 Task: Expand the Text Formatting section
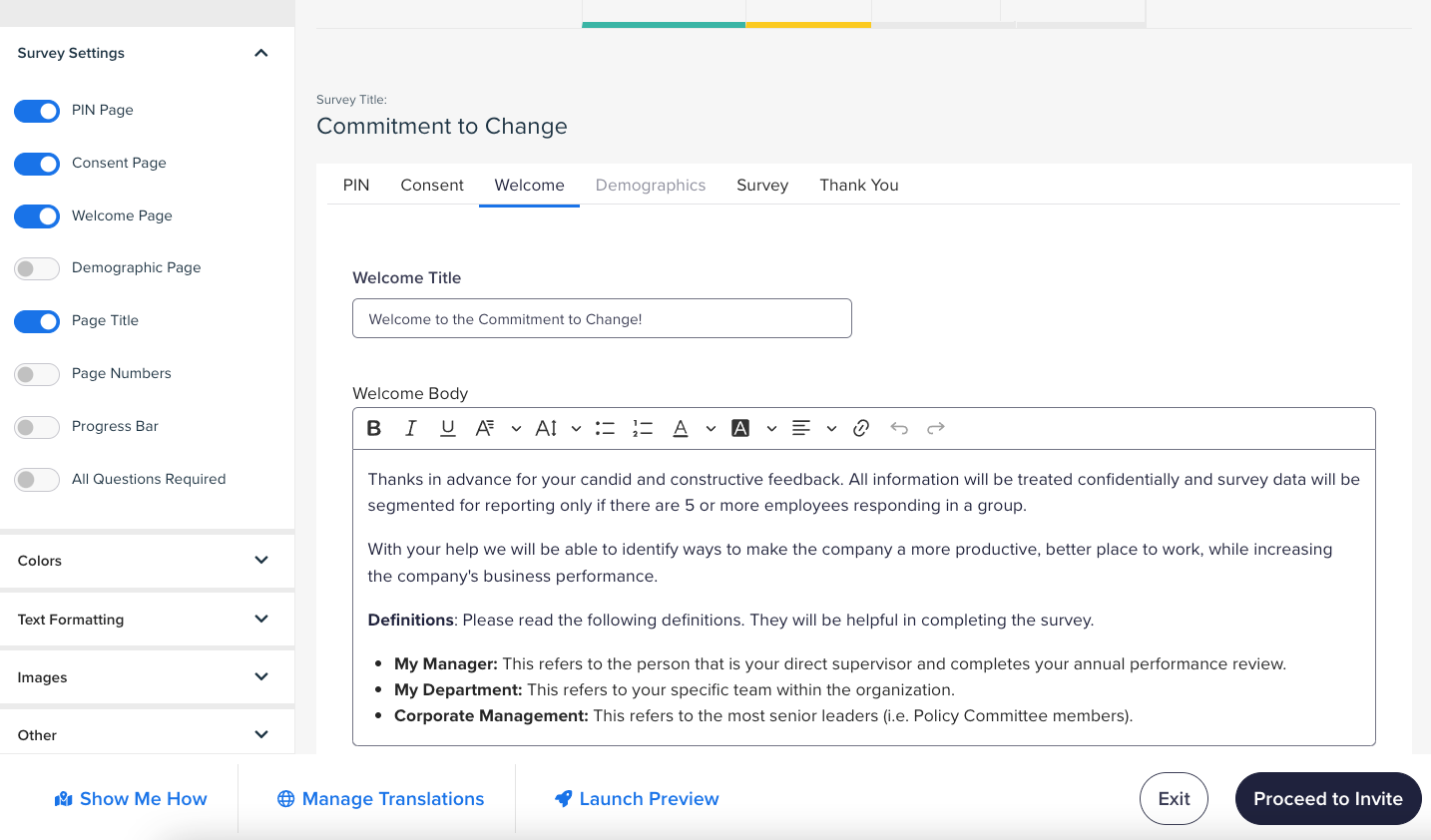(x=261, y=619)
